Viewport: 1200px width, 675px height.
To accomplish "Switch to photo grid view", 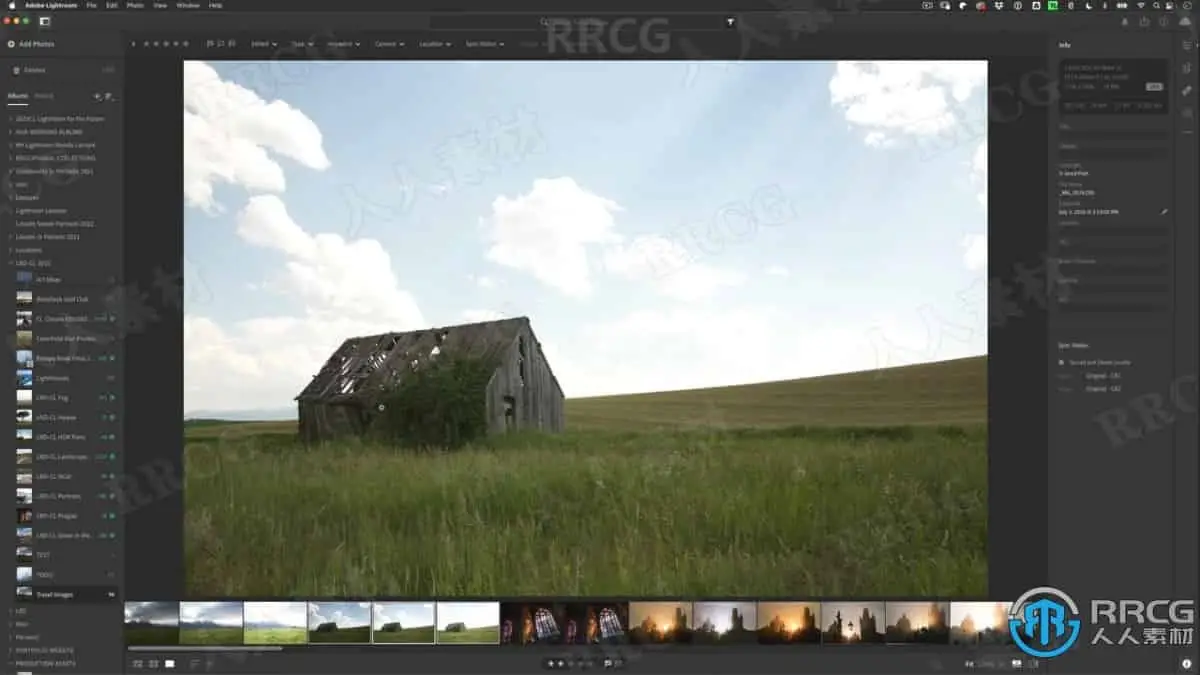I will [137, 663].
